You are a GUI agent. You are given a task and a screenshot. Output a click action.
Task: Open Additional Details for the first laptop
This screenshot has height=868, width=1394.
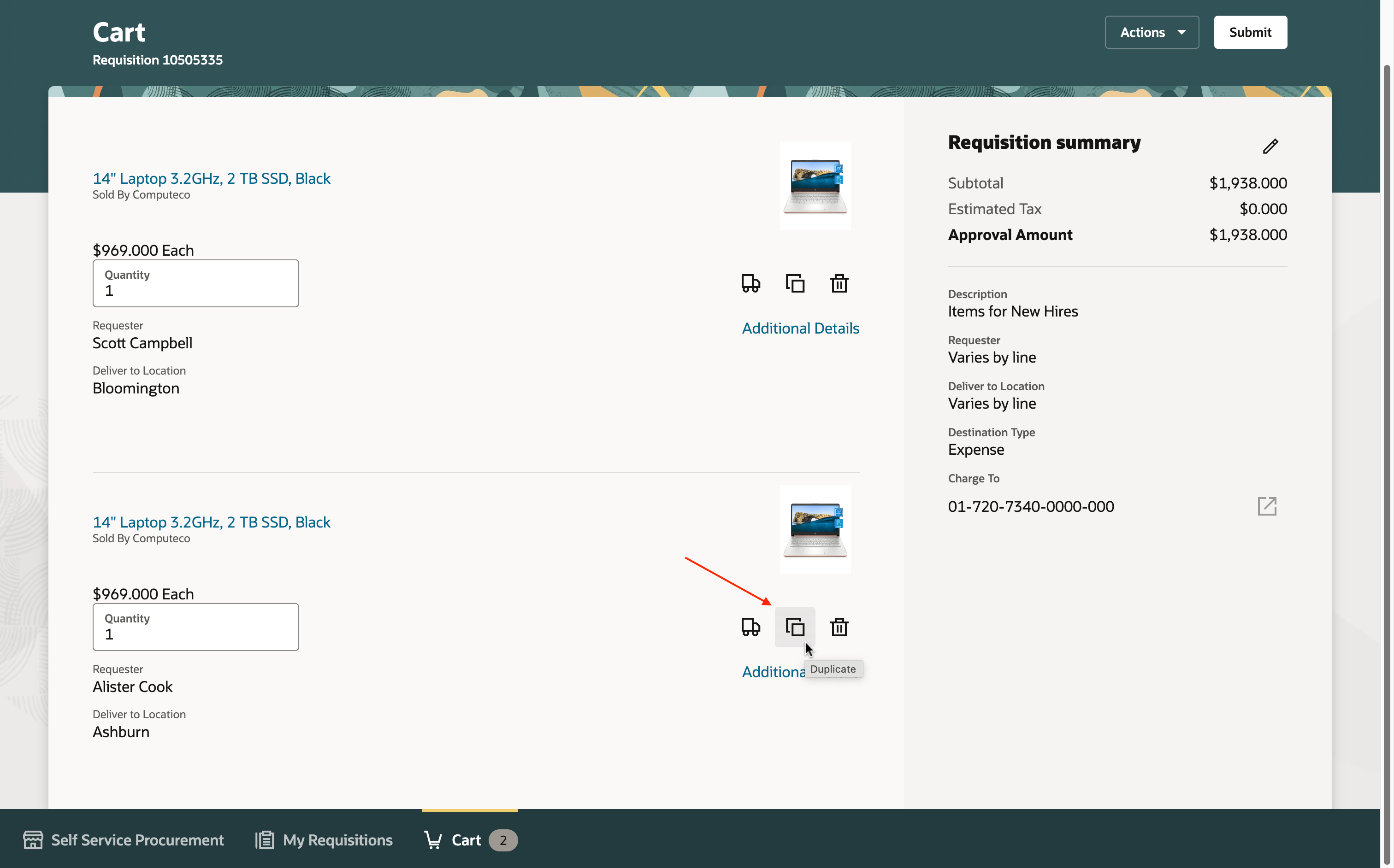coord(800,328)
